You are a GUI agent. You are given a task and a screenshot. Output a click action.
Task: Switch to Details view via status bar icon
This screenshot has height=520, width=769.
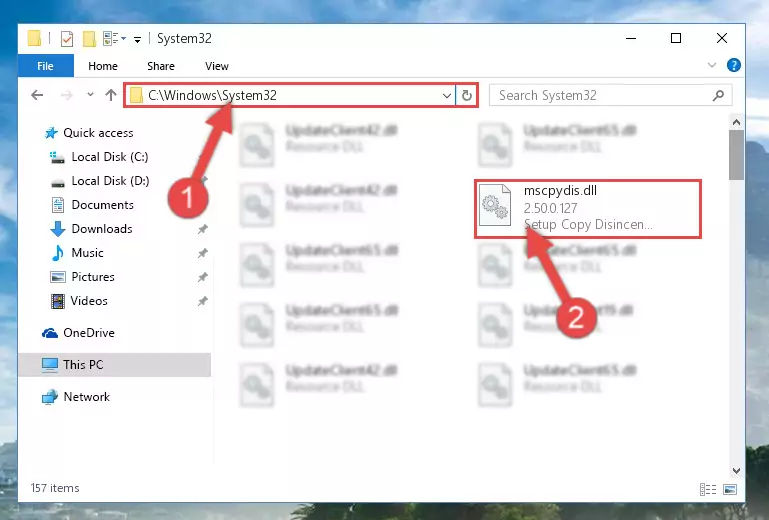(x=708, y=490)
